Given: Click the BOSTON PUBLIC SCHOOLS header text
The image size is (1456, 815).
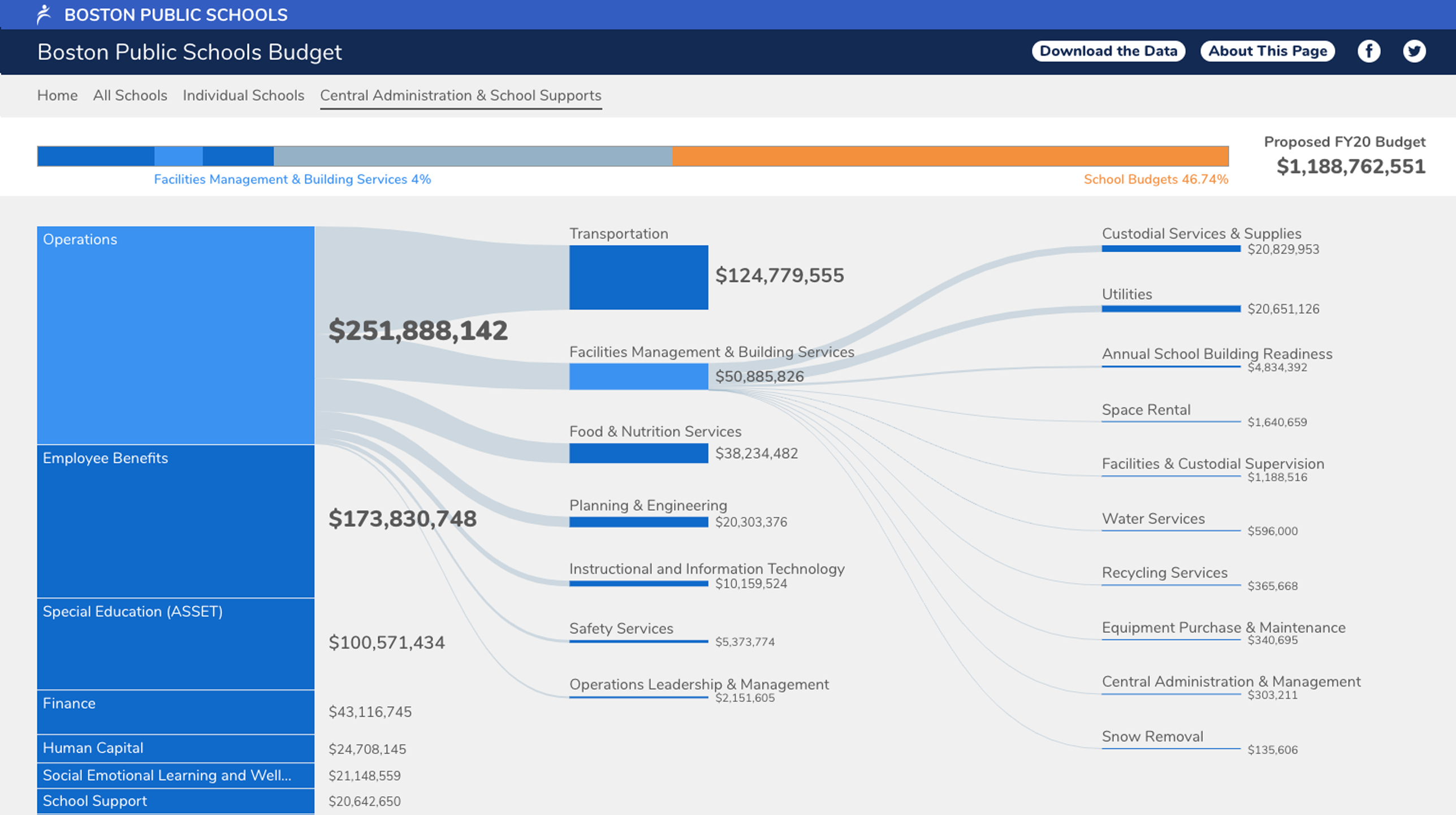Looking at the screenshot, I should [x=176, y=15].
